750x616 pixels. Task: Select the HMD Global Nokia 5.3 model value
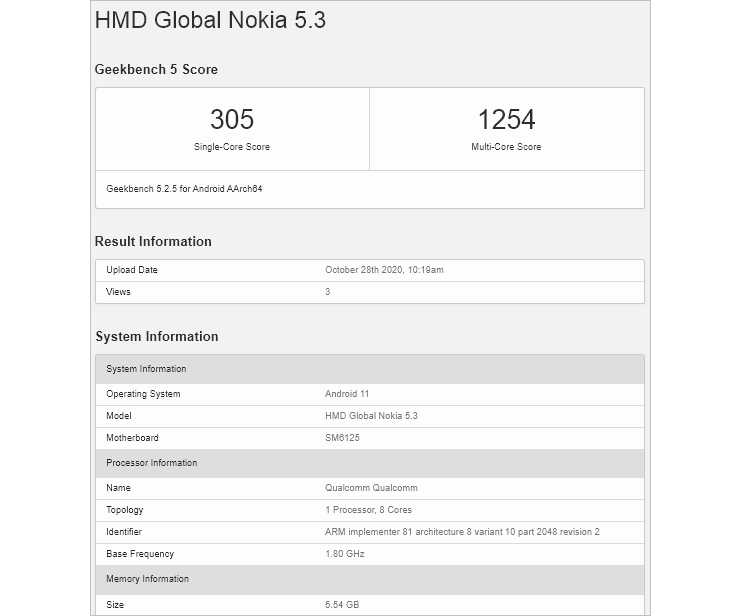[371, 416]
